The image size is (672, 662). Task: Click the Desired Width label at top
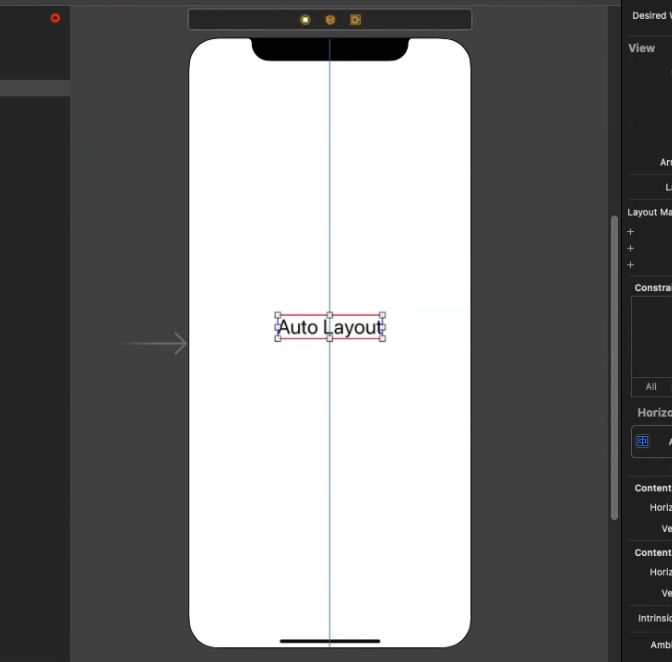652,15
